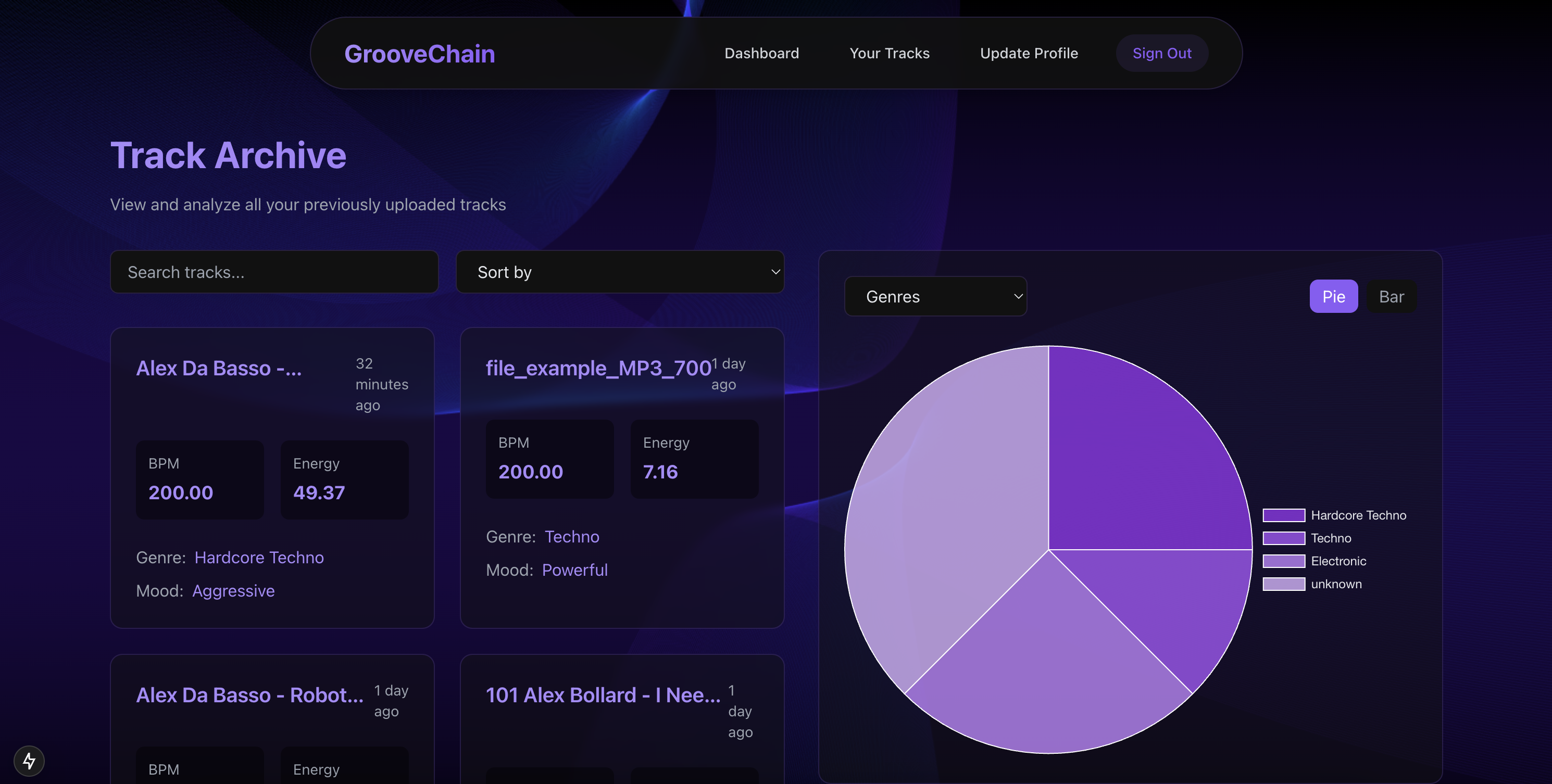Toggle the Electronic legend entry

click(x=1337, y=561)
